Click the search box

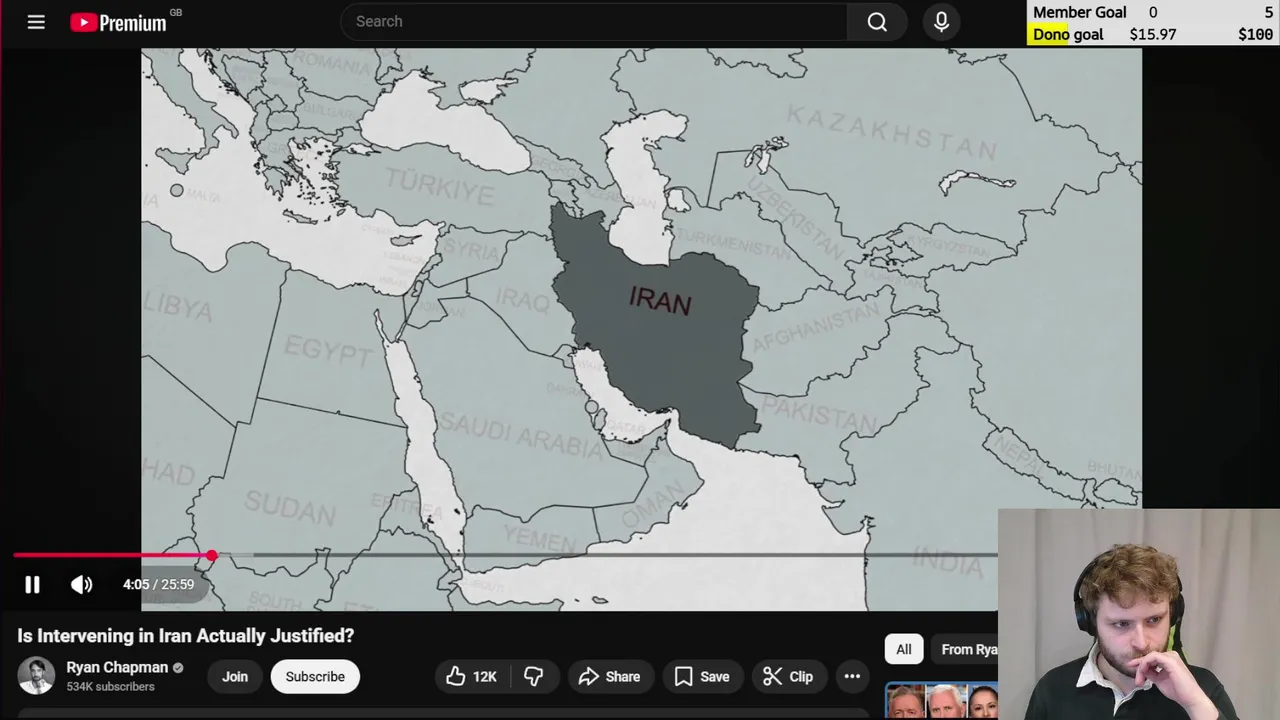tap(594, 21)
